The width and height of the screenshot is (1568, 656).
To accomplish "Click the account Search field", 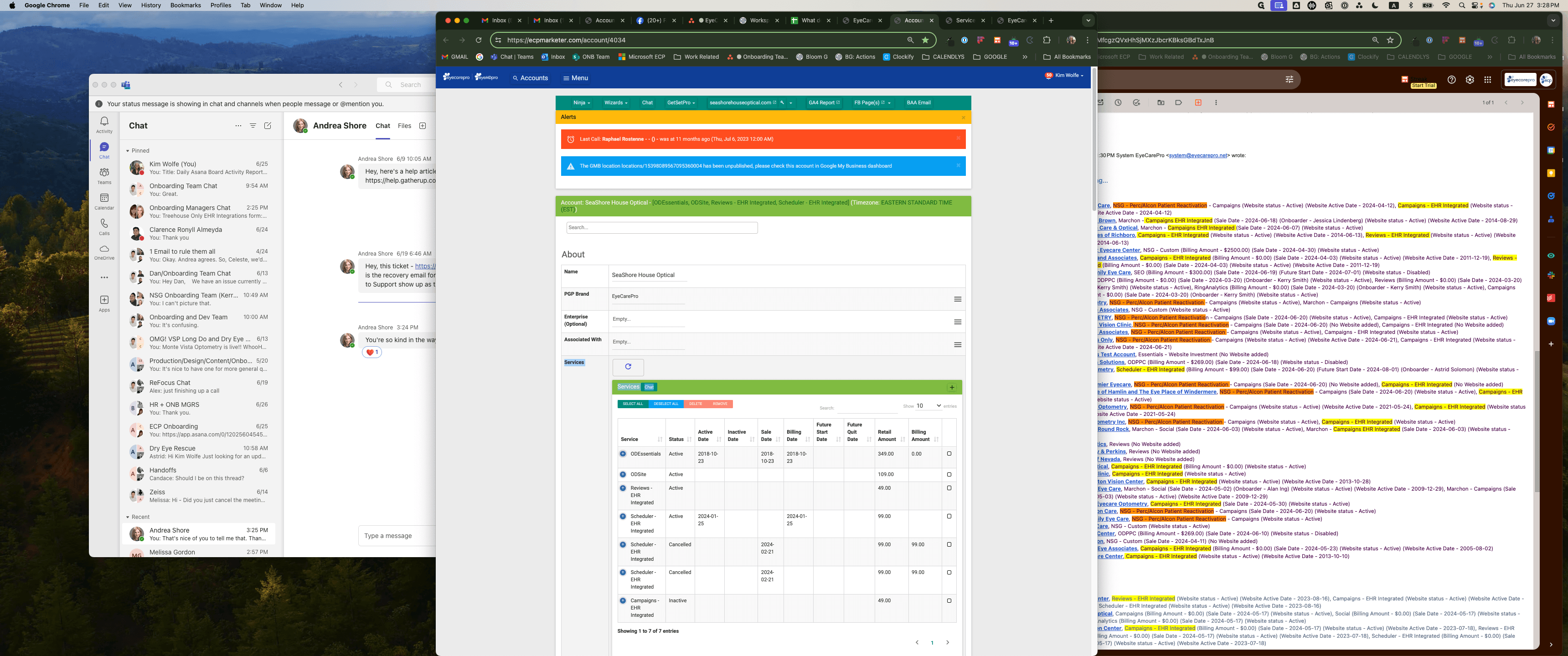I will (662, 228).
